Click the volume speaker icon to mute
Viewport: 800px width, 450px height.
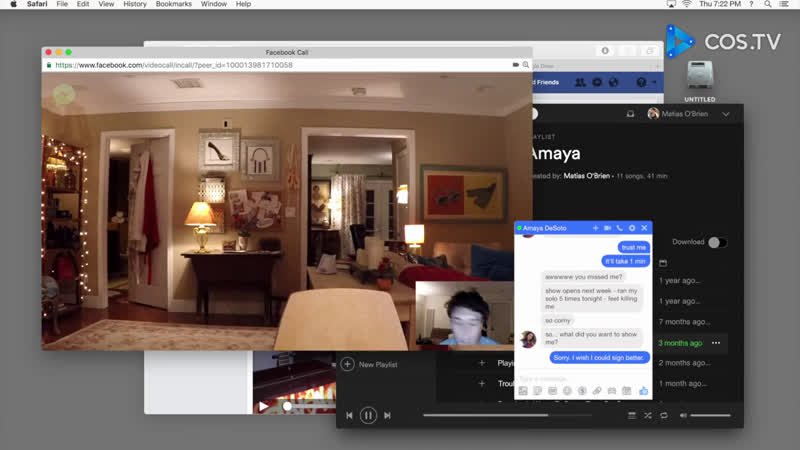683,416
